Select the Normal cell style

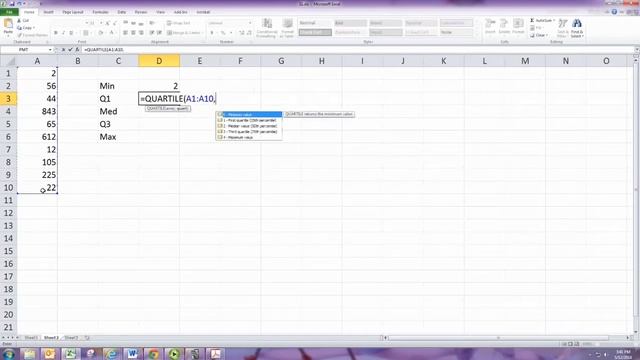click(315, 23)
